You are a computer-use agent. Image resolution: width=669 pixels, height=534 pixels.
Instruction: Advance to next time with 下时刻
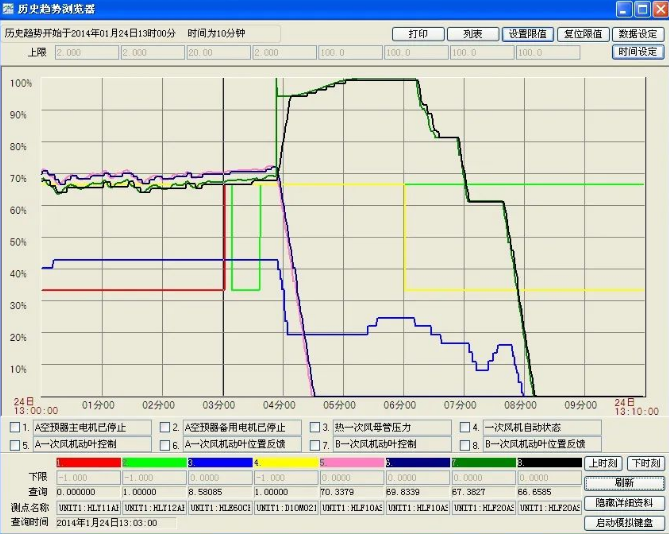[x=645, y=464]
